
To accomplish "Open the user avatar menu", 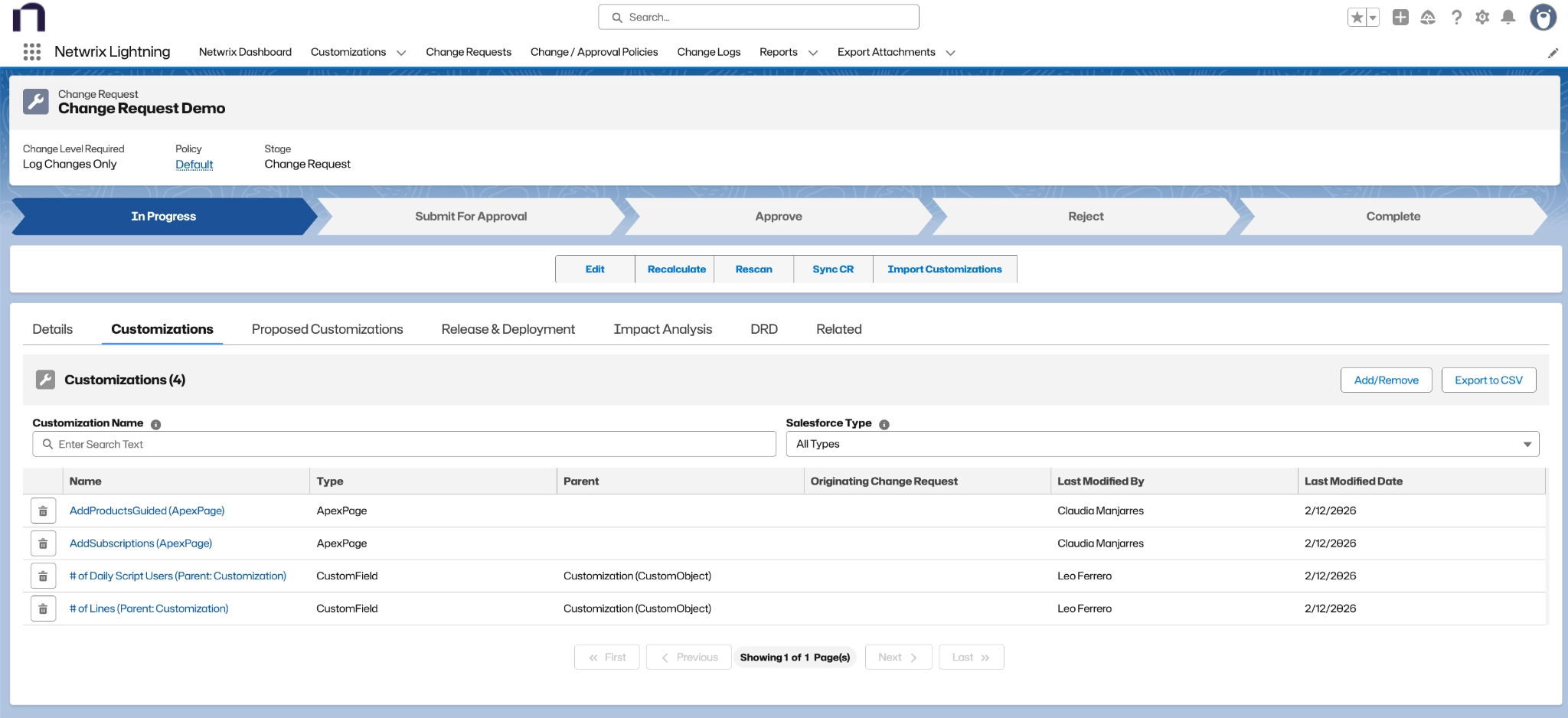I will [1543, 16].
